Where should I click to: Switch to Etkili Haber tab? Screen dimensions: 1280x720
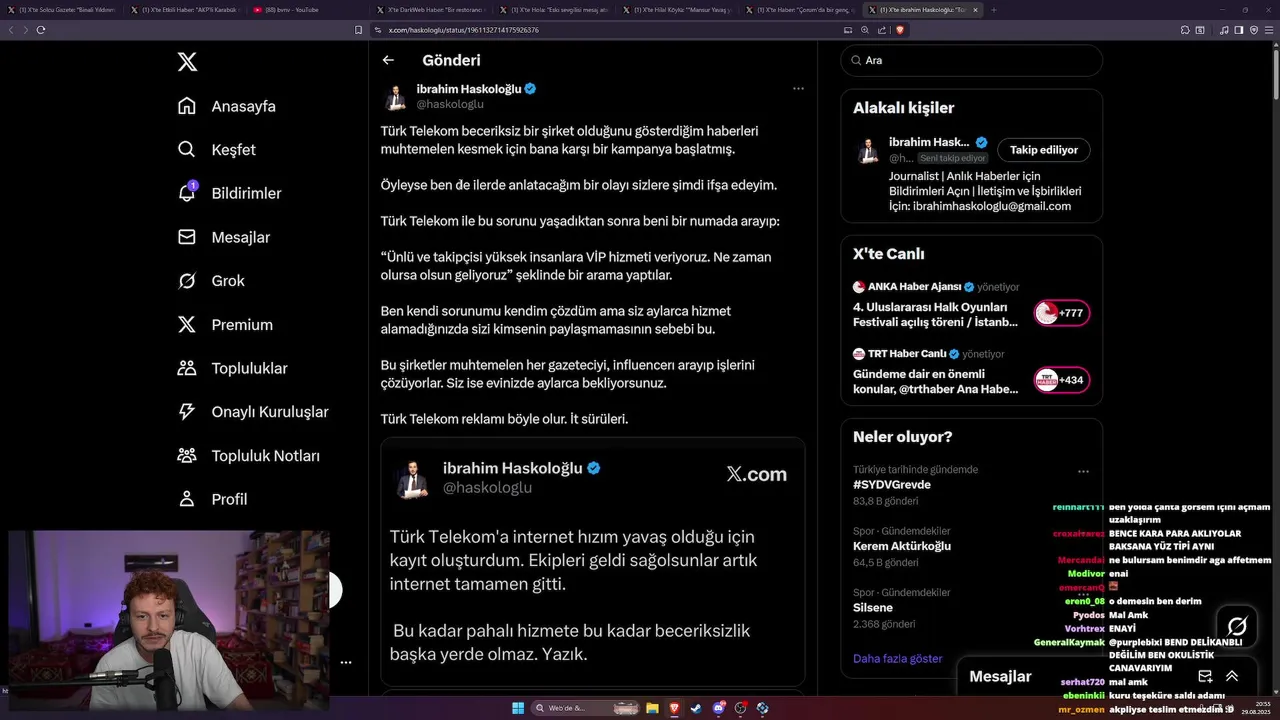tap(184, 9)
